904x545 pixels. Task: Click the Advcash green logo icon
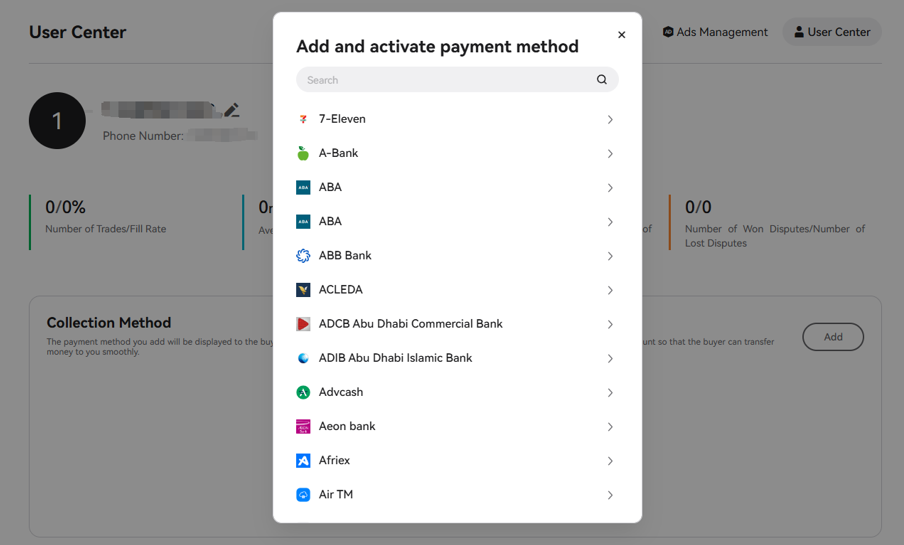point(303,392)
